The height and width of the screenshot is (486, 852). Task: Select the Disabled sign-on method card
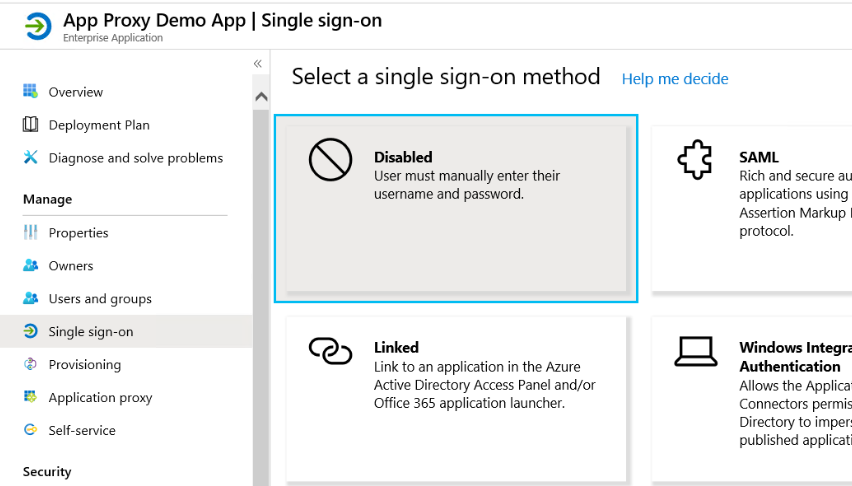tap(456, 207)
